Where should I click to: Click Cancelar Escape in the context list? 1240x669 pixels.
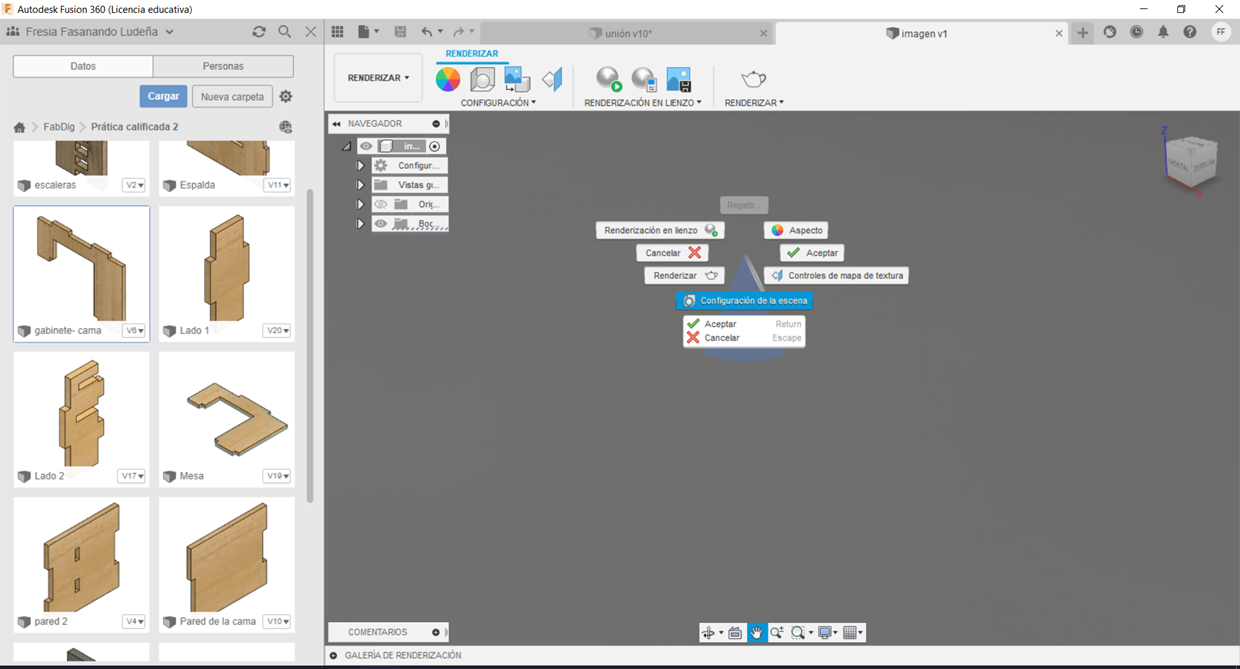[x=744, y=338]
